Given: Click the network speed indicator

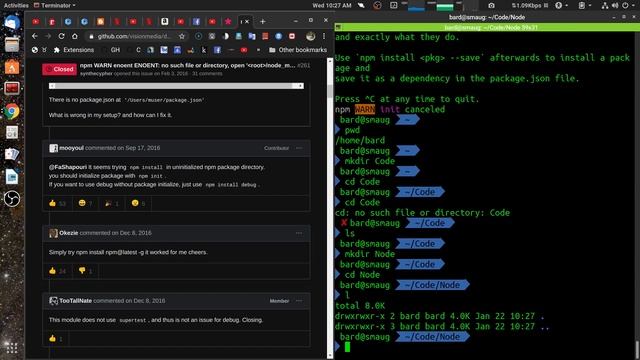Looking at the screenshot, I should (529, 5).
